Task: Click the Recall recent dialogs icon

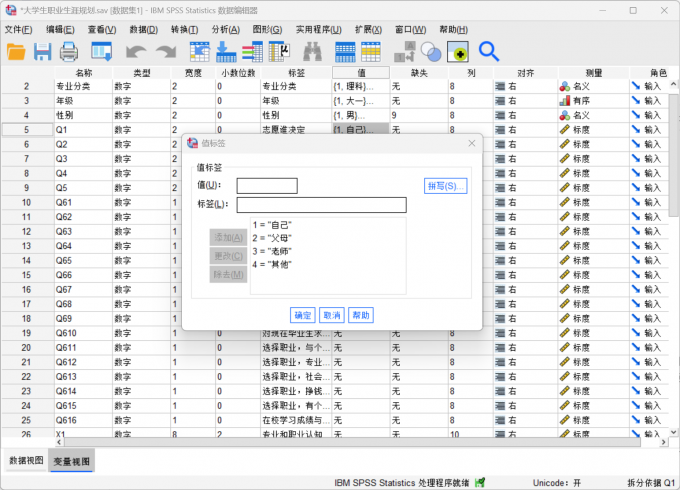Action: [101, 51]
